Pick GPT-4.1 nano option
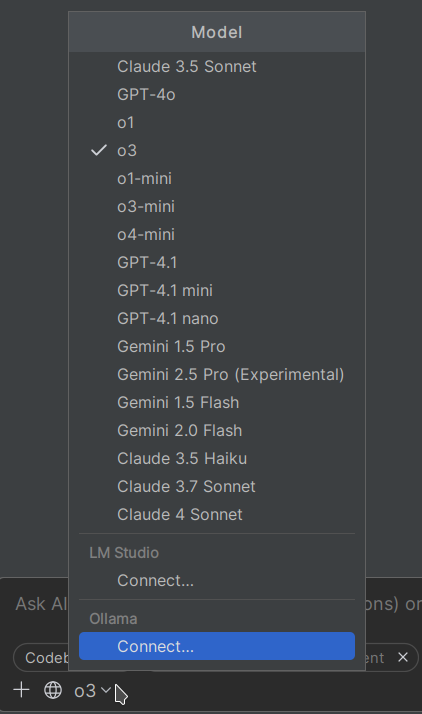 click(217, 318)
